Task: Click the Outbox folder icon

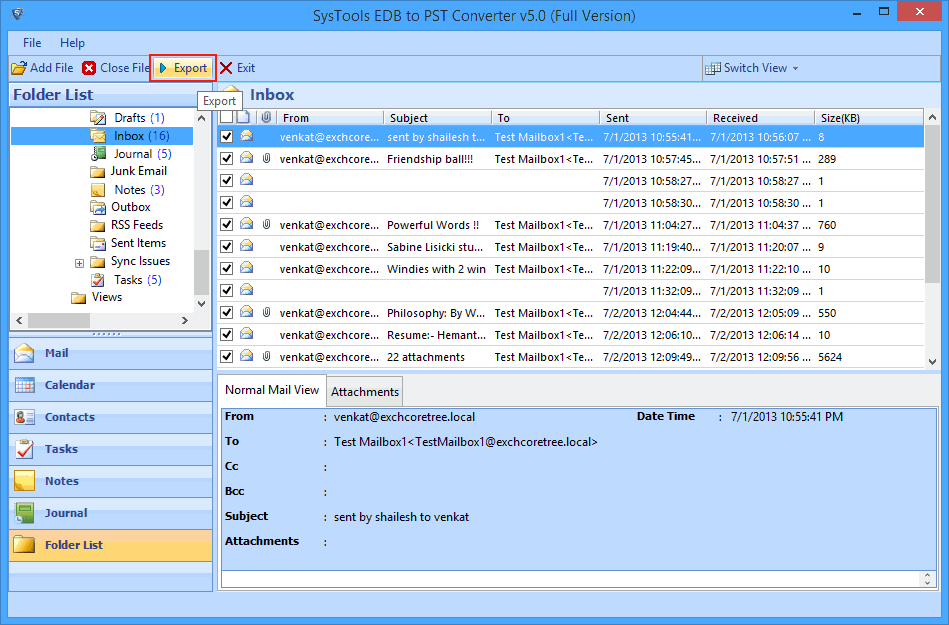Action: (98, 208)
